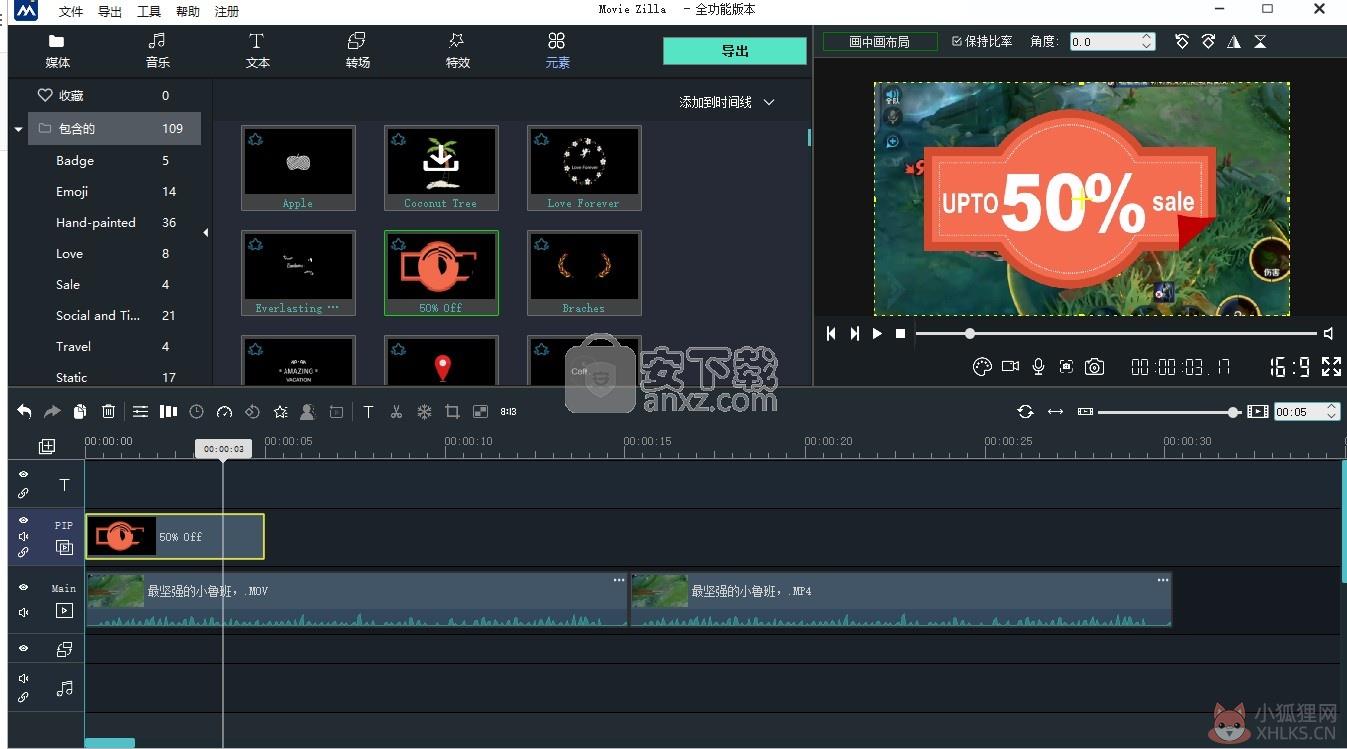Open the 工具 menu
The width and height of the screenshot is (1347, 749).
pyautogui.click(x=149, y=11)
